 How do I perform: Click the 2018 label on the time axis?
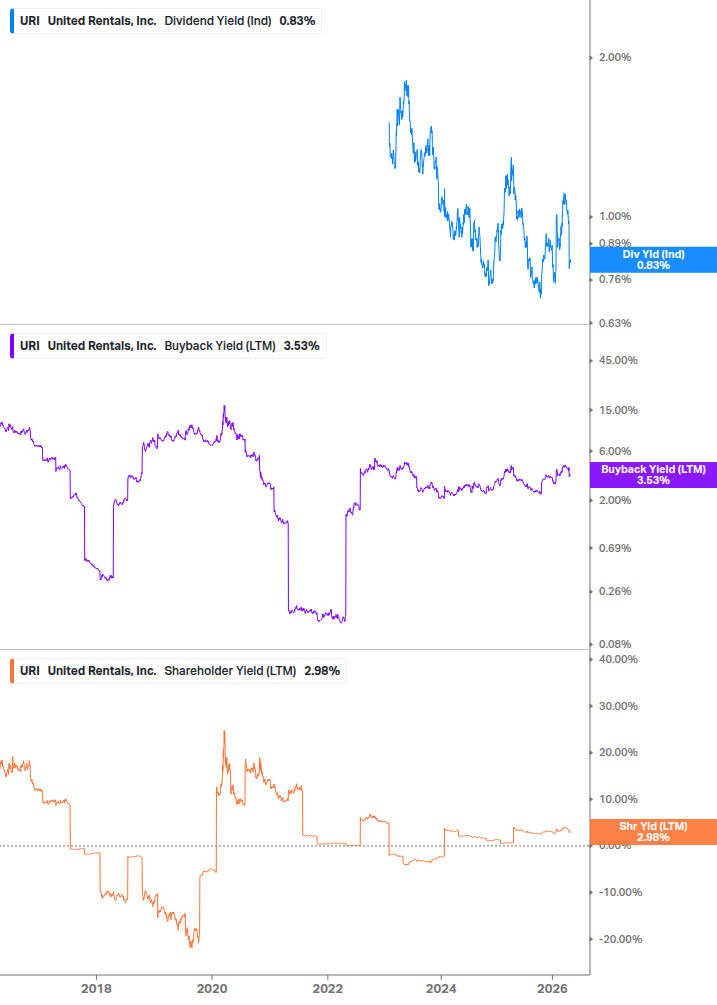(x=96, y=989)
